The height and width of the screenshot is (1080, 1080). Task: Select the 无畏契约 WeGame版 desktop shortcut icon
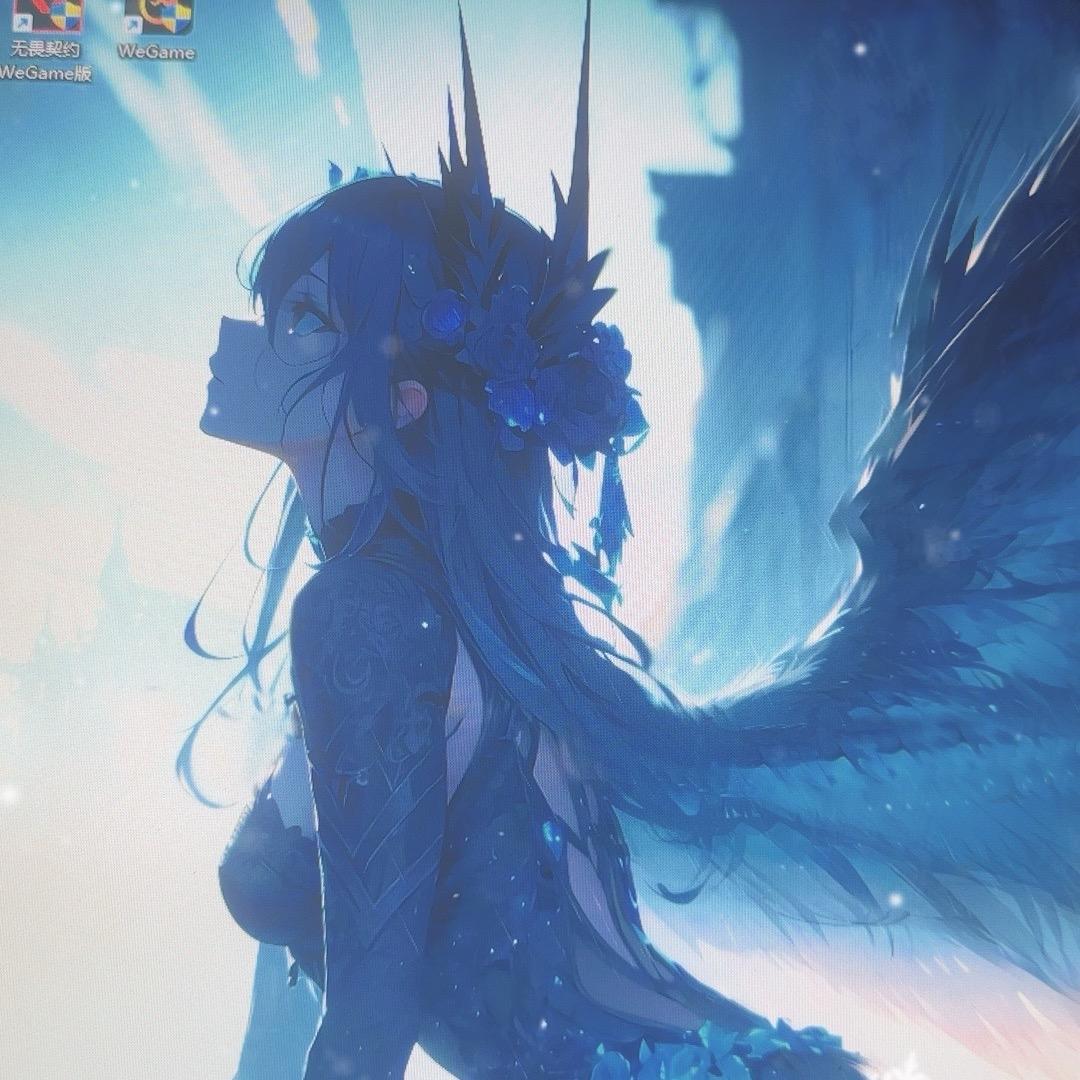pos(46,17)
